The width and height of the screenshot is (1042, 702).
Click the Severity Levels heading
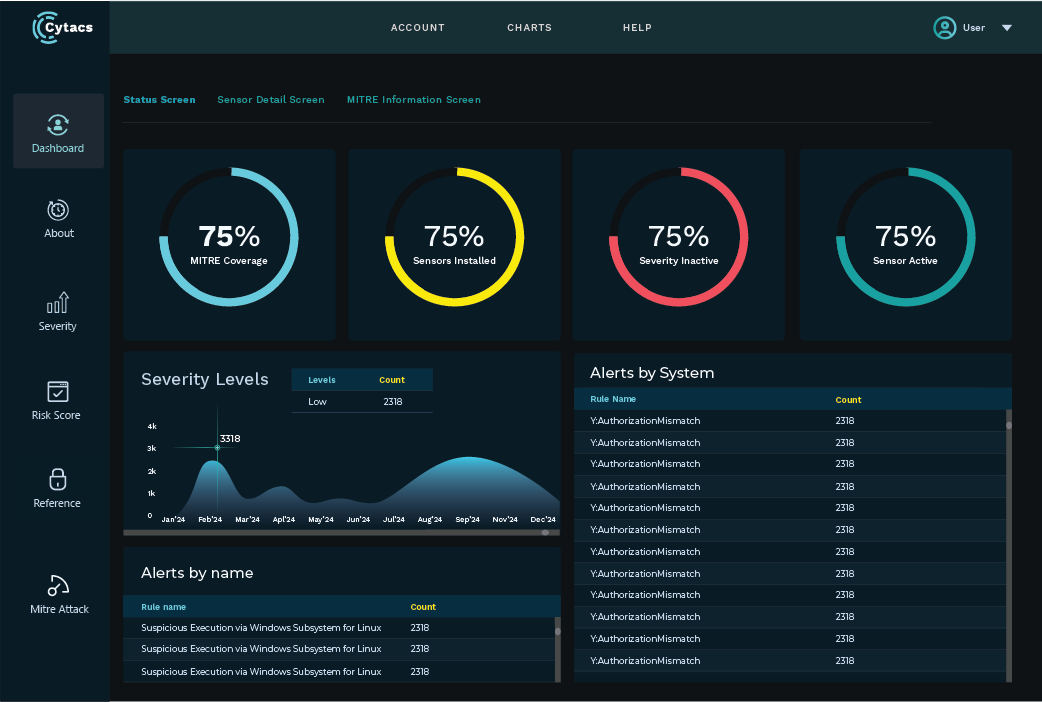(x=205, y=379)
